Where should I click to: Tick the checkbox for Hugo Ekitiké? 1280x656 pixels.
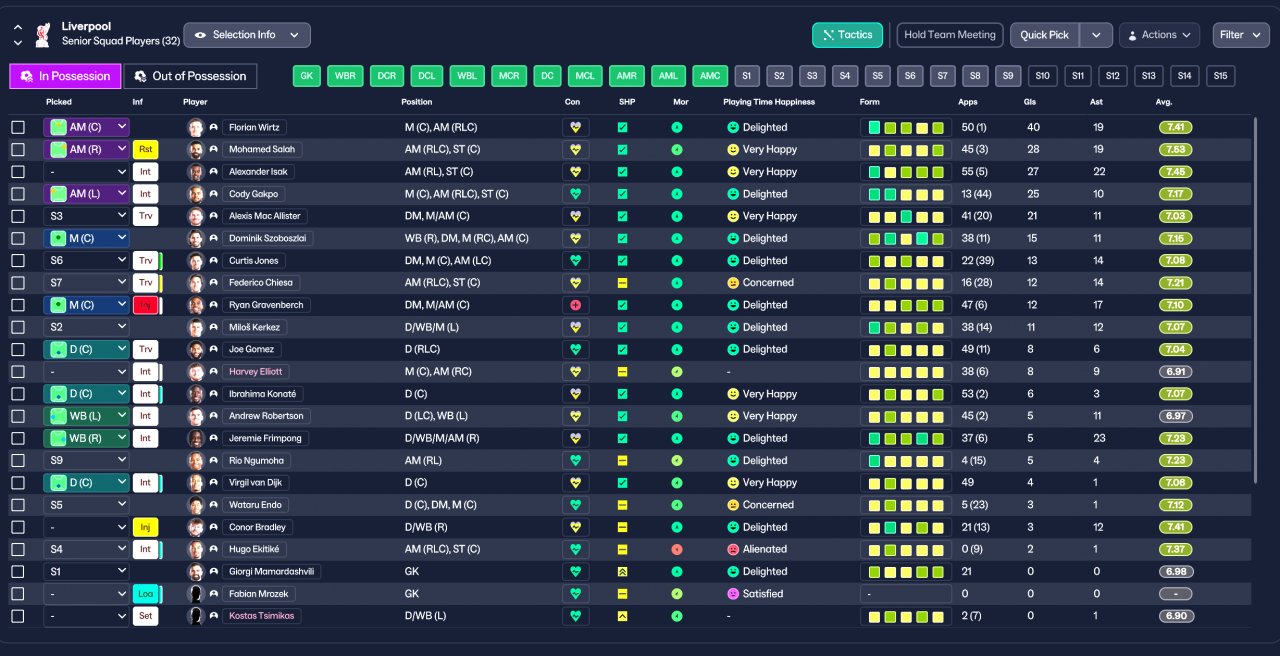tap(18, 549)
